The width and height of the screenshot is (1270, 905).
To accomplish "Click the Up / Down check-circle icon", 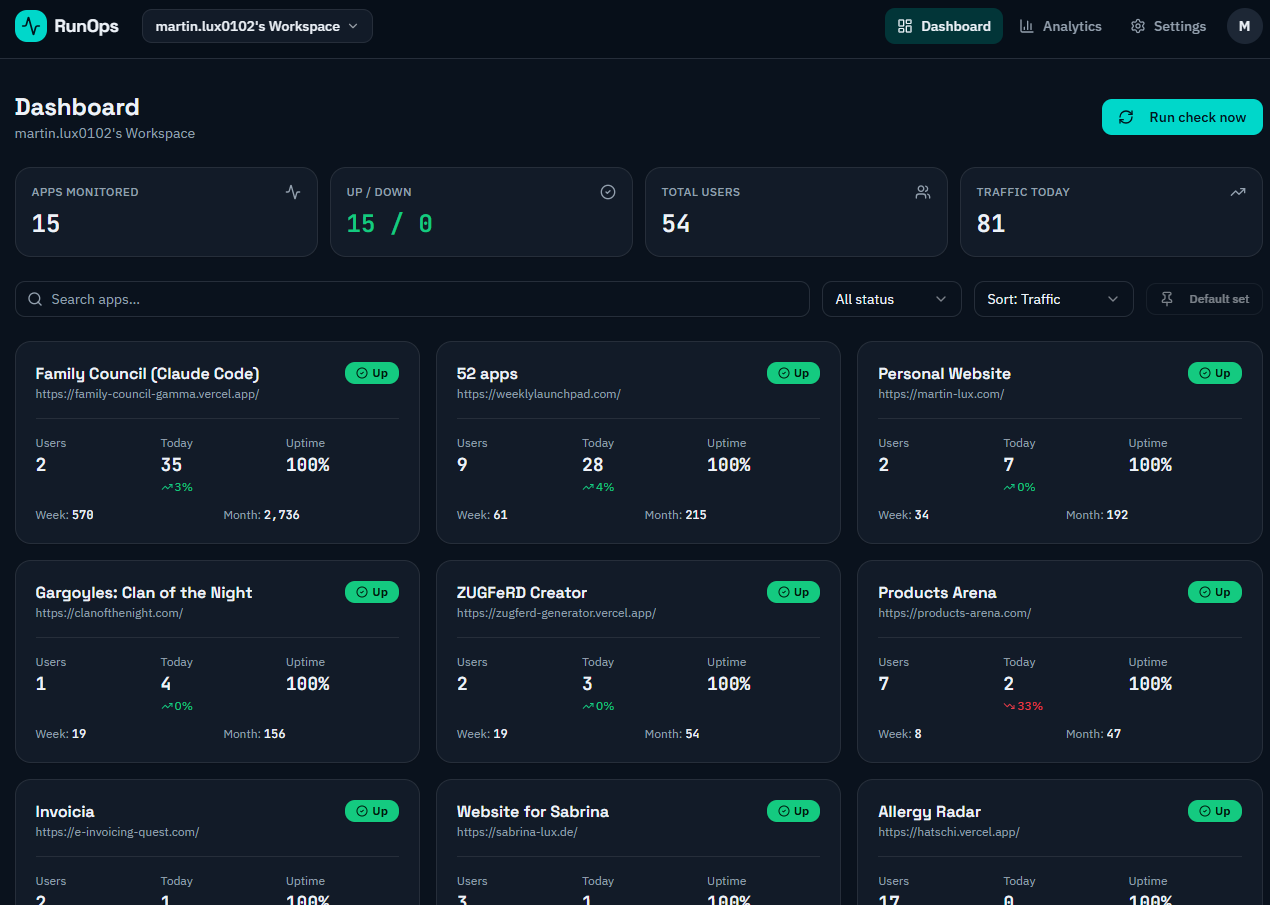I will click(x=608, y=192).
